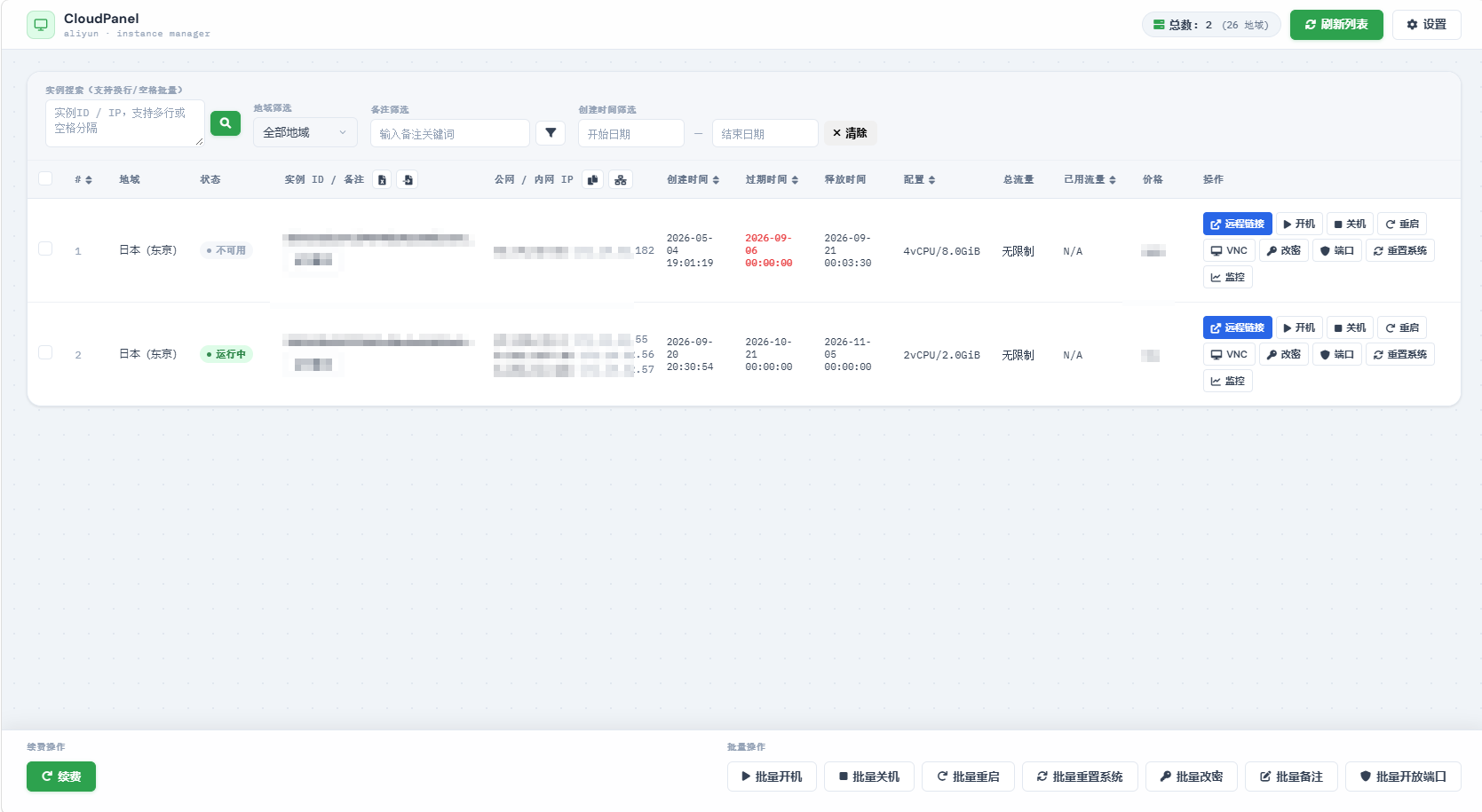Focus the 输入备注关键词 input field
1482x812 pixels.
coord(450,133)
